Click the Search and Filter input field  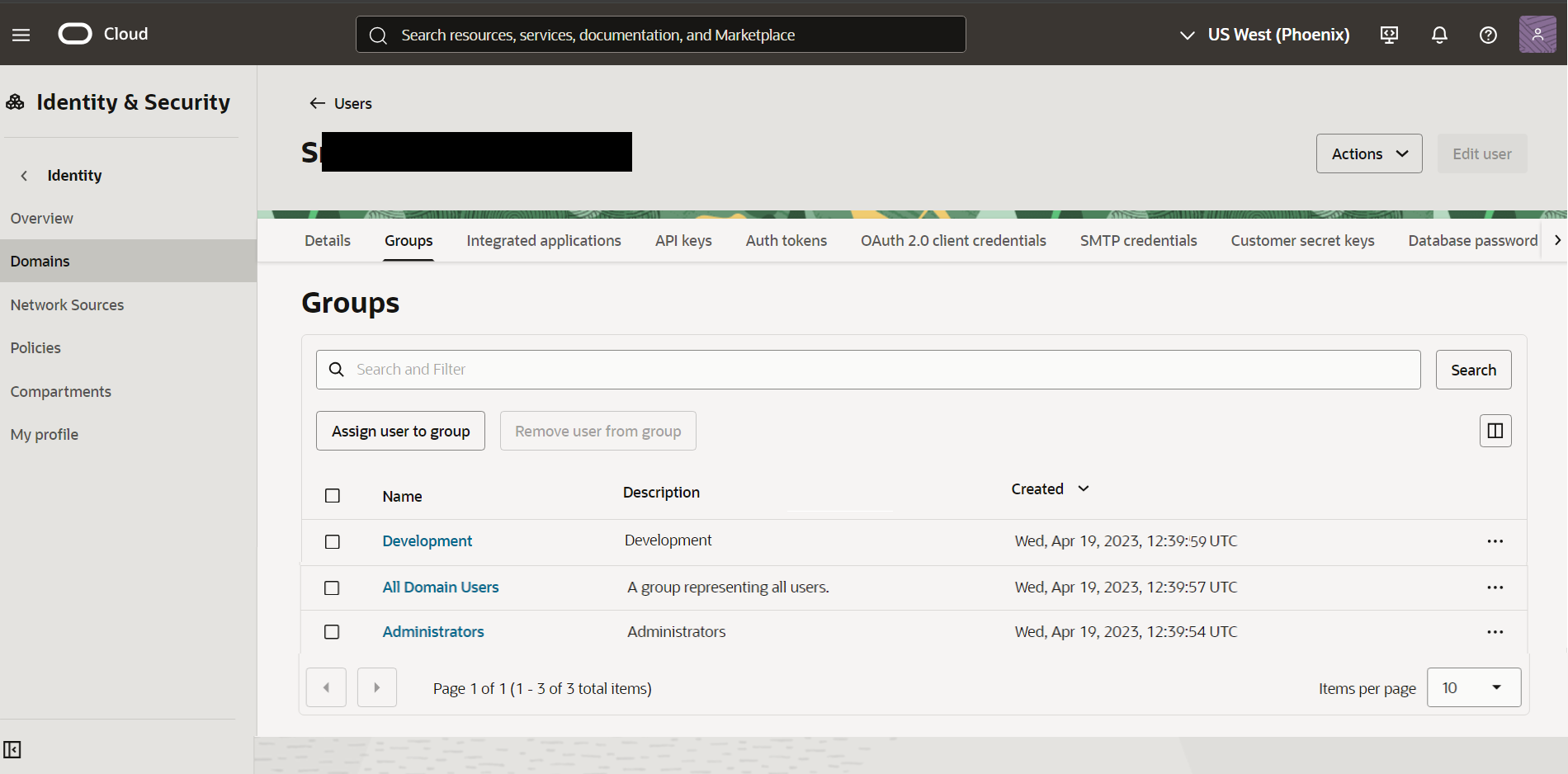[867, 370]
